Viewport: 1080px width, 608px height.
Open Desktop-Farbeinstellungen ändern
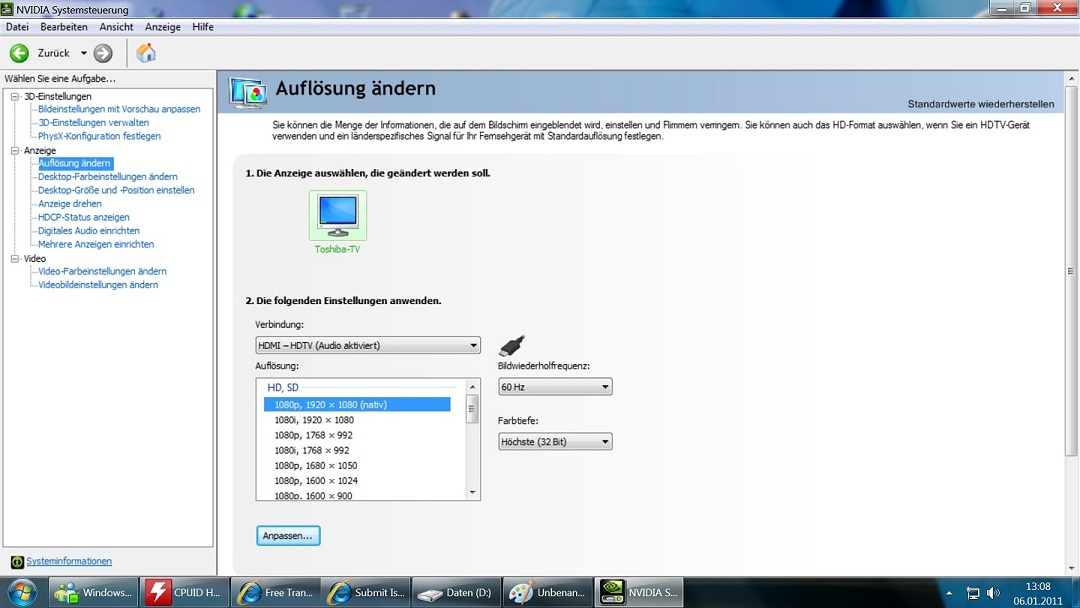(x=107, y=177)
